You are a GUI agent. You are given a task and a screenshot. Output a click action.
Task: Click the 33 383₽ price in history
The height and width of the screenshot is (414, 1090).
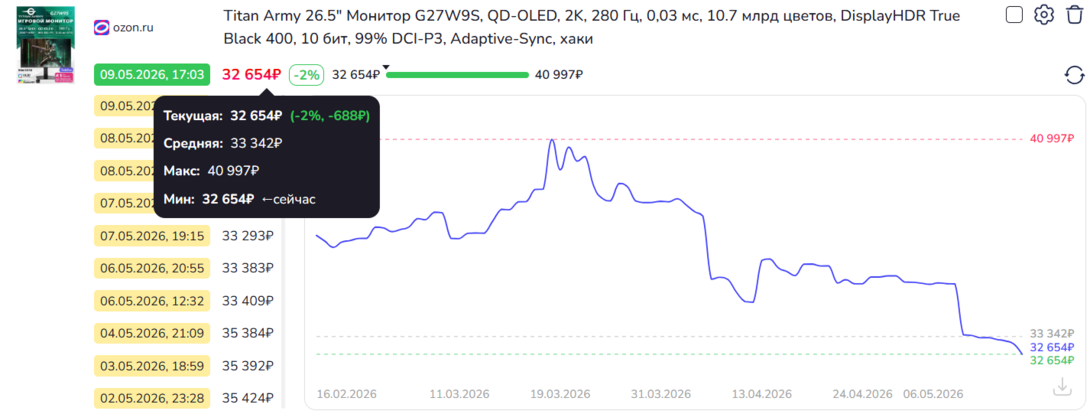click(248, 268)
